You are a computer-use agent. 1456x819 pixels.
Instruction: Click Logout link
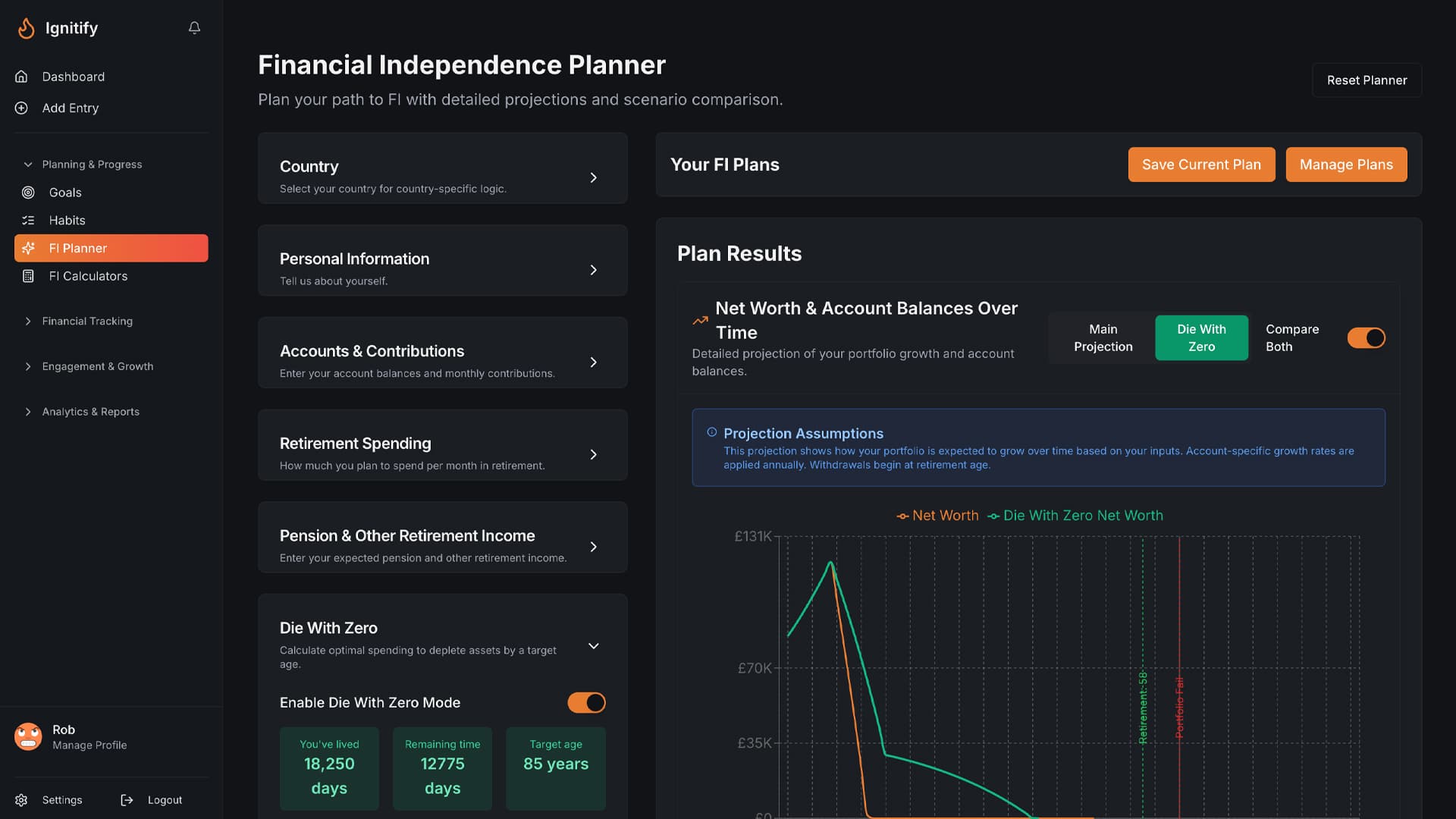coord(165,800)
